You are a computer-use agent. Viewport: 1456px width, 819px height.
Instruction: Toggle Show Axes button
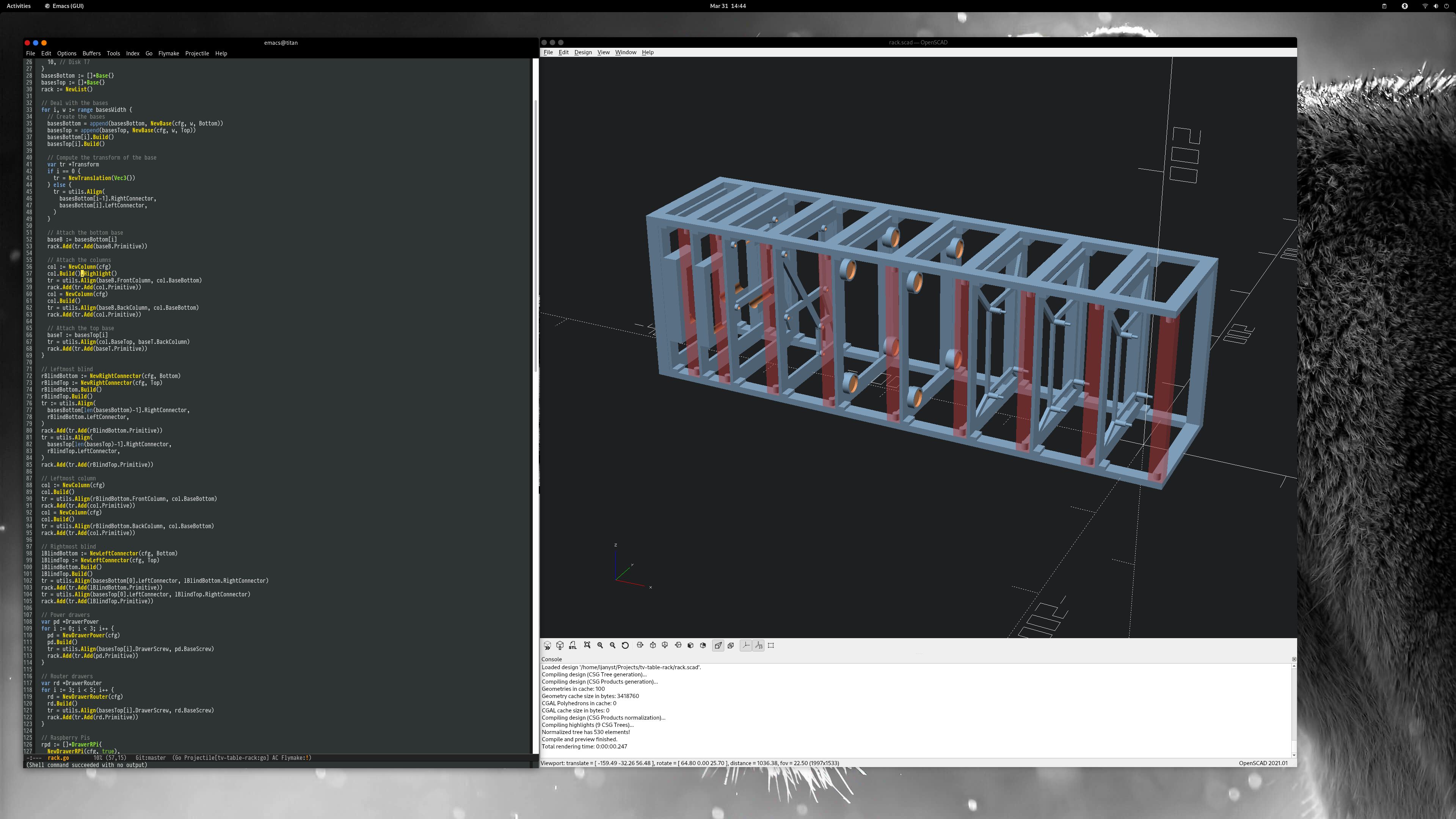pos(745,645)
